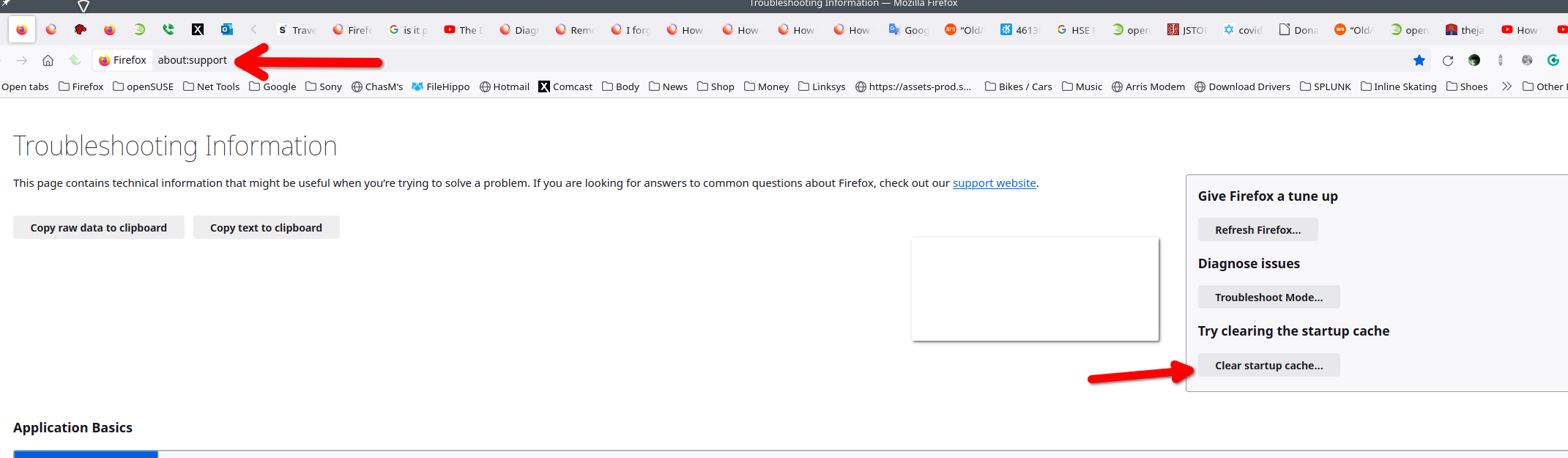Expand the Music bookmarks folder
This screenshot has height=458, width=1568.
pos(1082,86)
